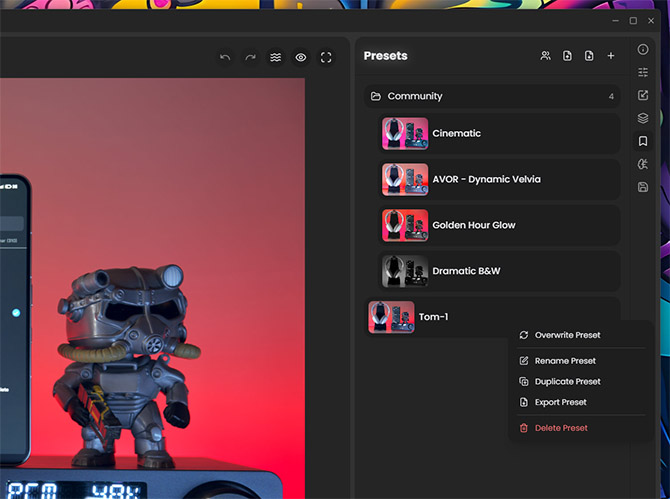This screenshot has width=670, height=499.
Task: Click the redo arrow above the canvas
Action: (250, 57)
